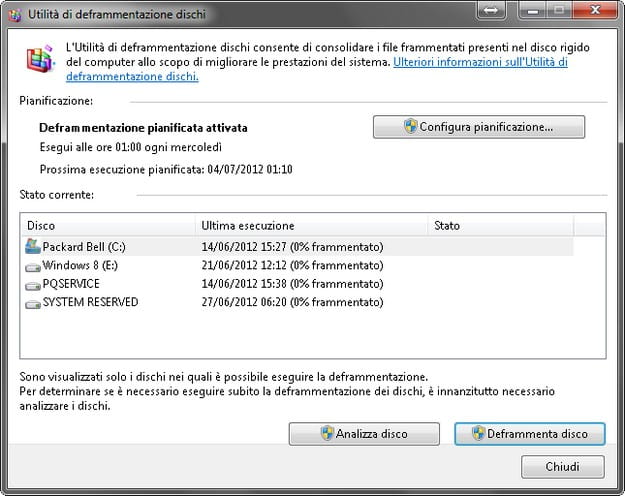Click the Windows 8 (E:) drive icon
The height and width of the screenshot is (496, 625).
click(x=32, y=266)
